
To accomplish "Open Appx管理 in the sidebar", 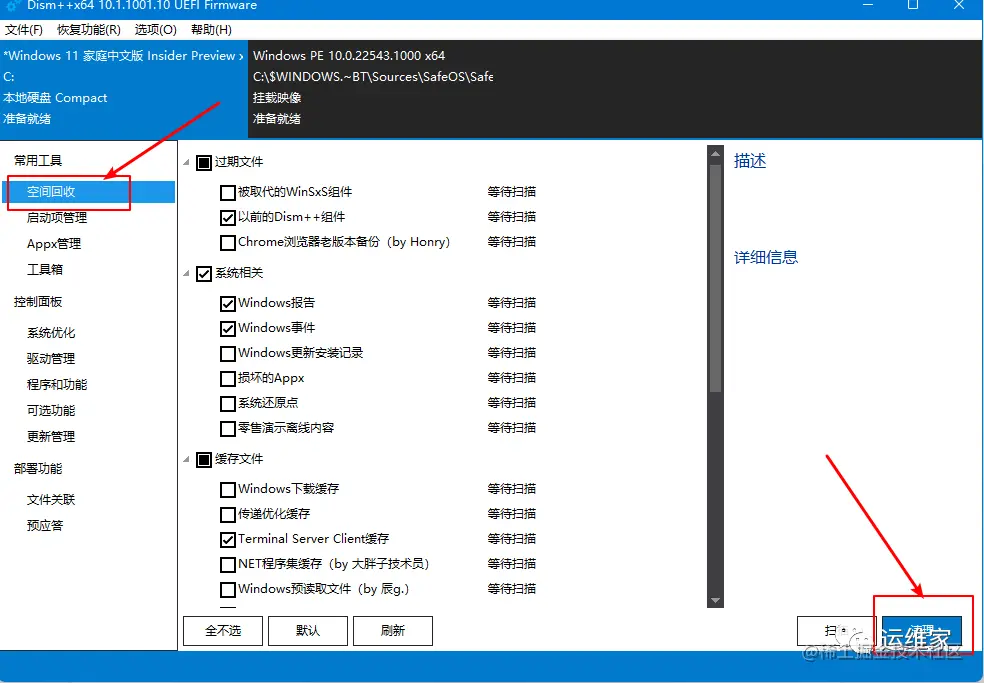I will tap(54, 244).
